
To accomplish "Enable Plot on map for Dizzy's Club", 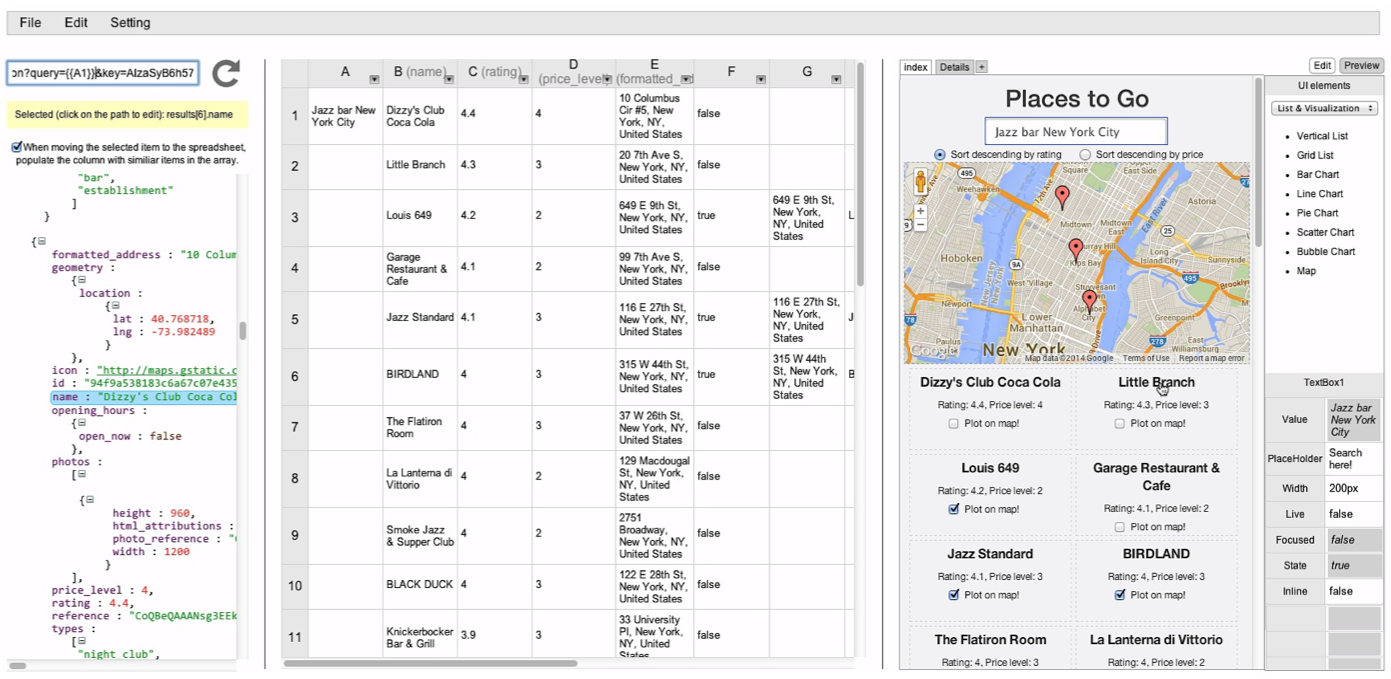I will coord(954,424).
